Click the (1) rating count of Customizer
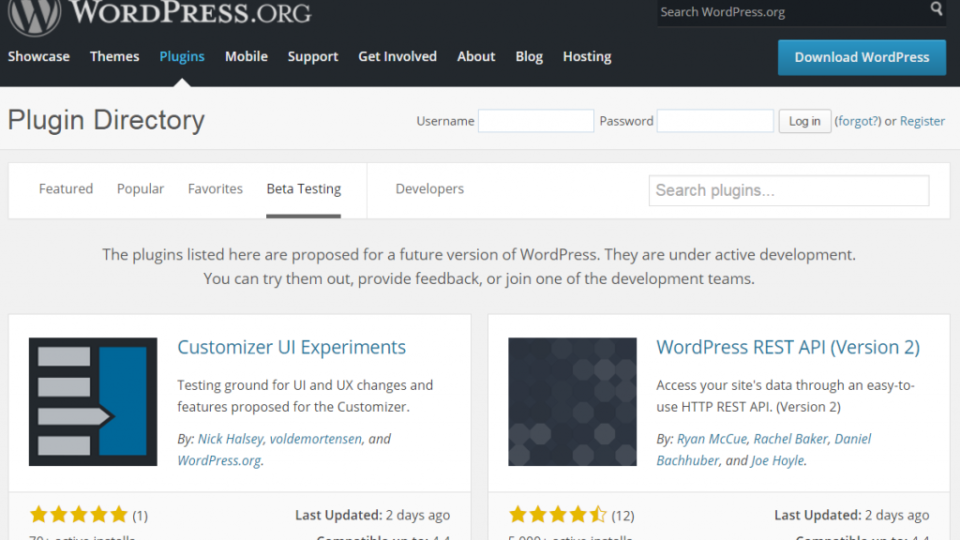960x540 pixels. point(140,516)
